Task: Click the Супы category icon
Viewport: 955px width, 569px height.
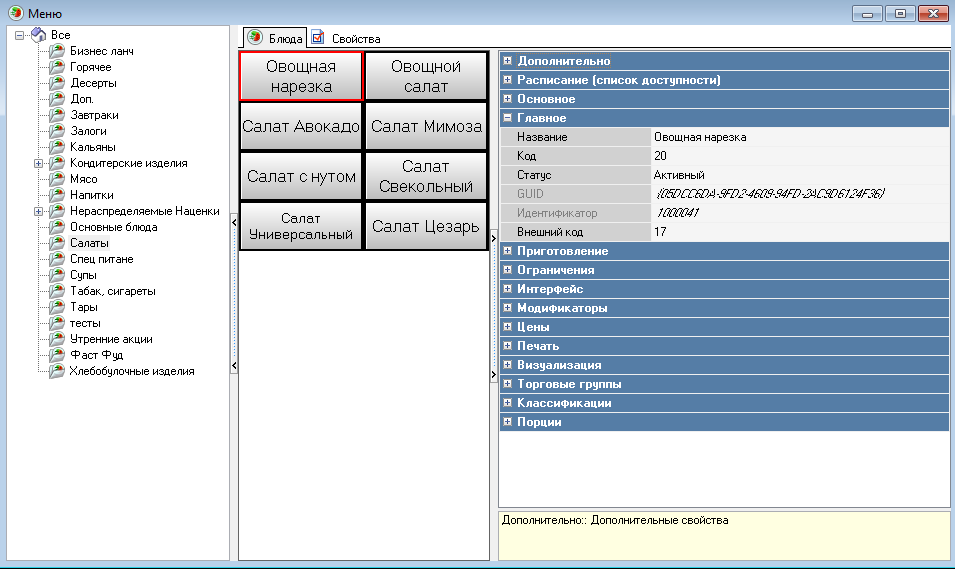Action: point(57,275)
